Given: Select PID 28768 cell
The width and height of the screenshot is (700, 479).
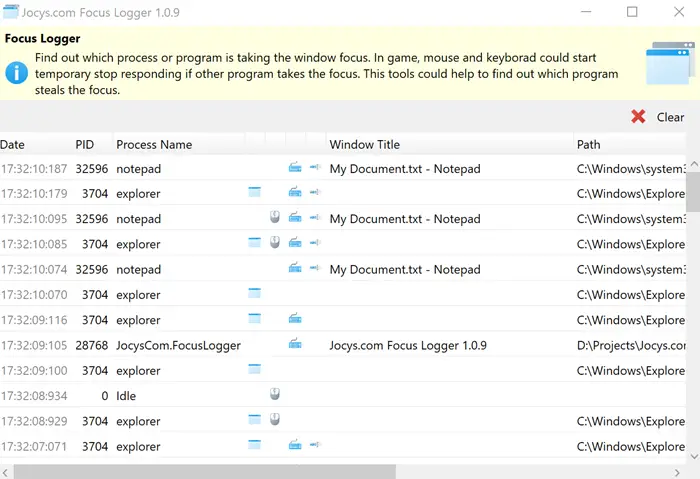Looking at the screenshot, I should pyautogui.click(x=92, y=346).
